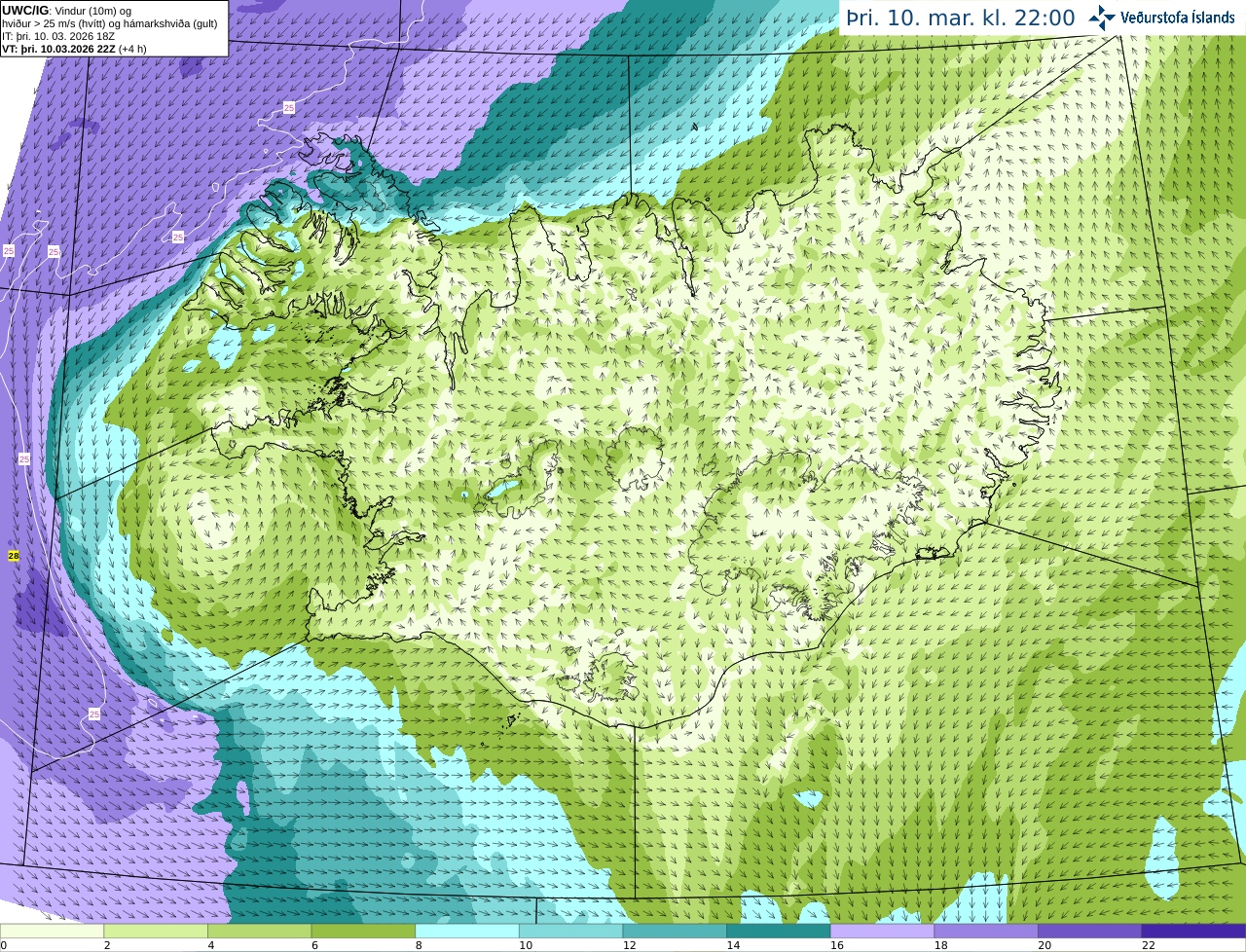The image size is (1246, 952).
Task: Click the Veðurstofa Íslands logo icon
Action: [x=1102, y=18]
